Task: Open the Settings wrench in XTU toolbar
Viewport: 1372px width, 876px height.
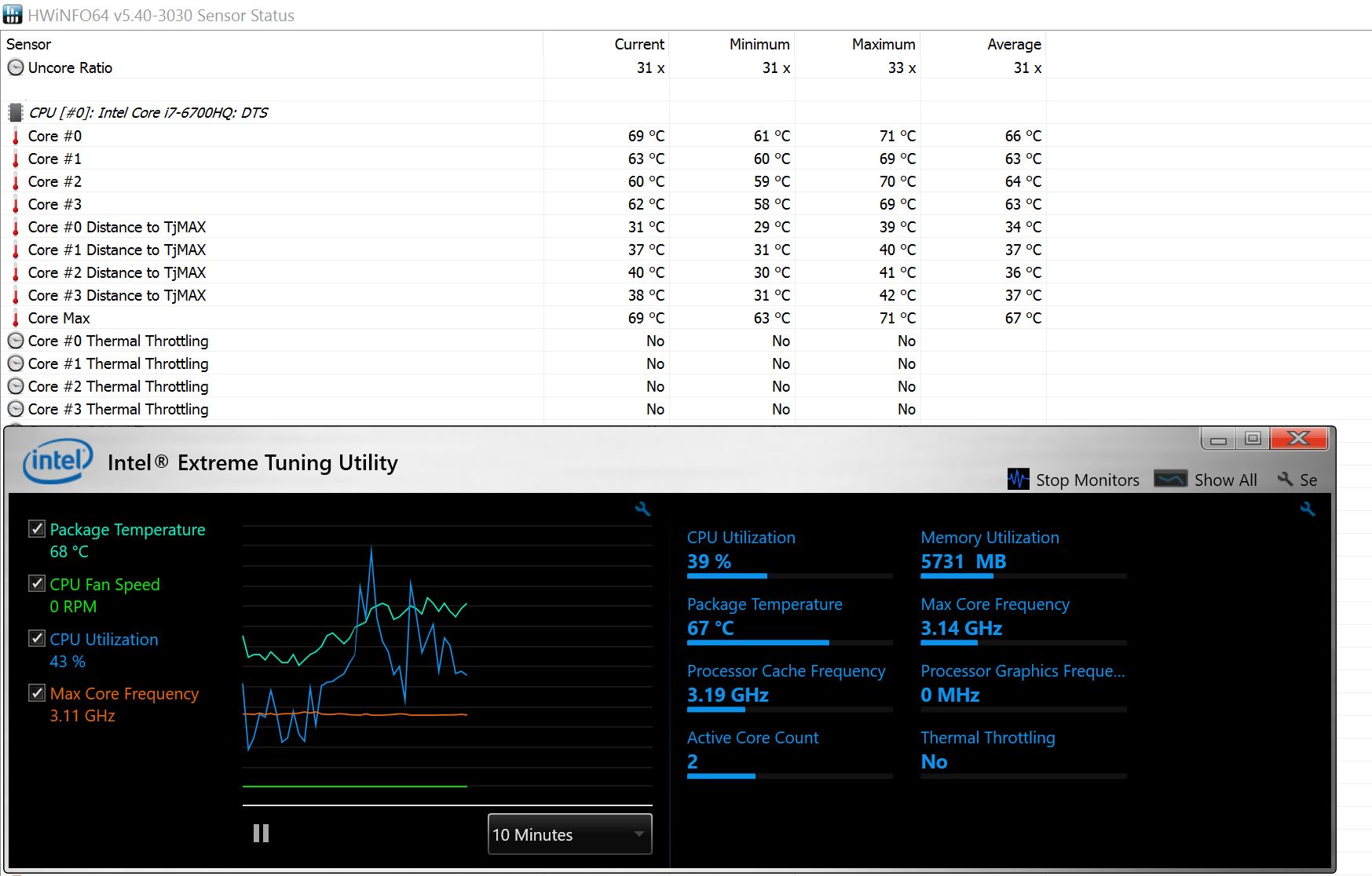Action: [1285, 479]
